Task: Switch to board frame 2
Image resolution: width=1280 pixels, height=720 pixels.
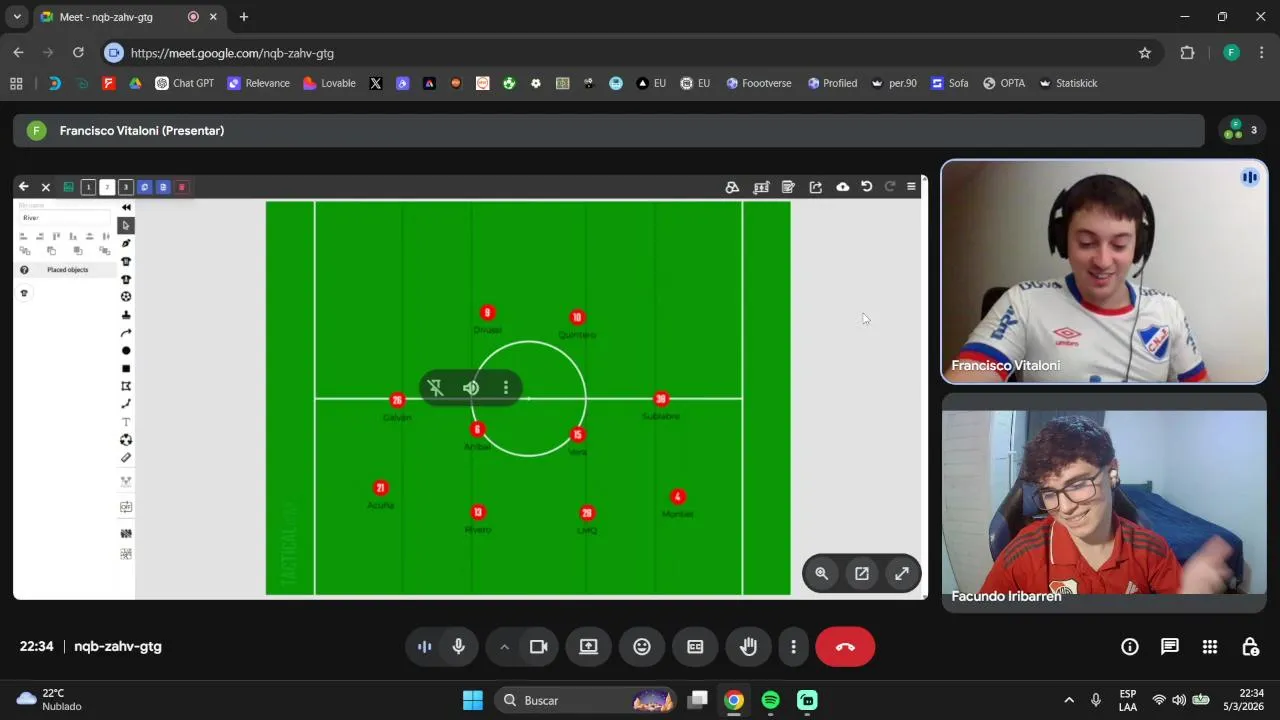Action: point(107,187)
